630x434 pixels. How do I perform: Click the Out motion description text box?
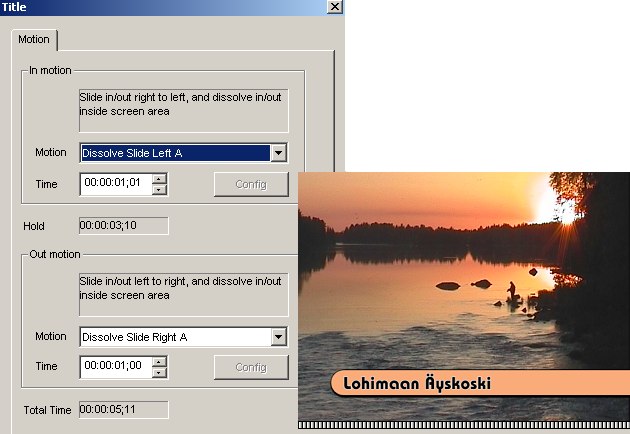[x=184, y=295]
